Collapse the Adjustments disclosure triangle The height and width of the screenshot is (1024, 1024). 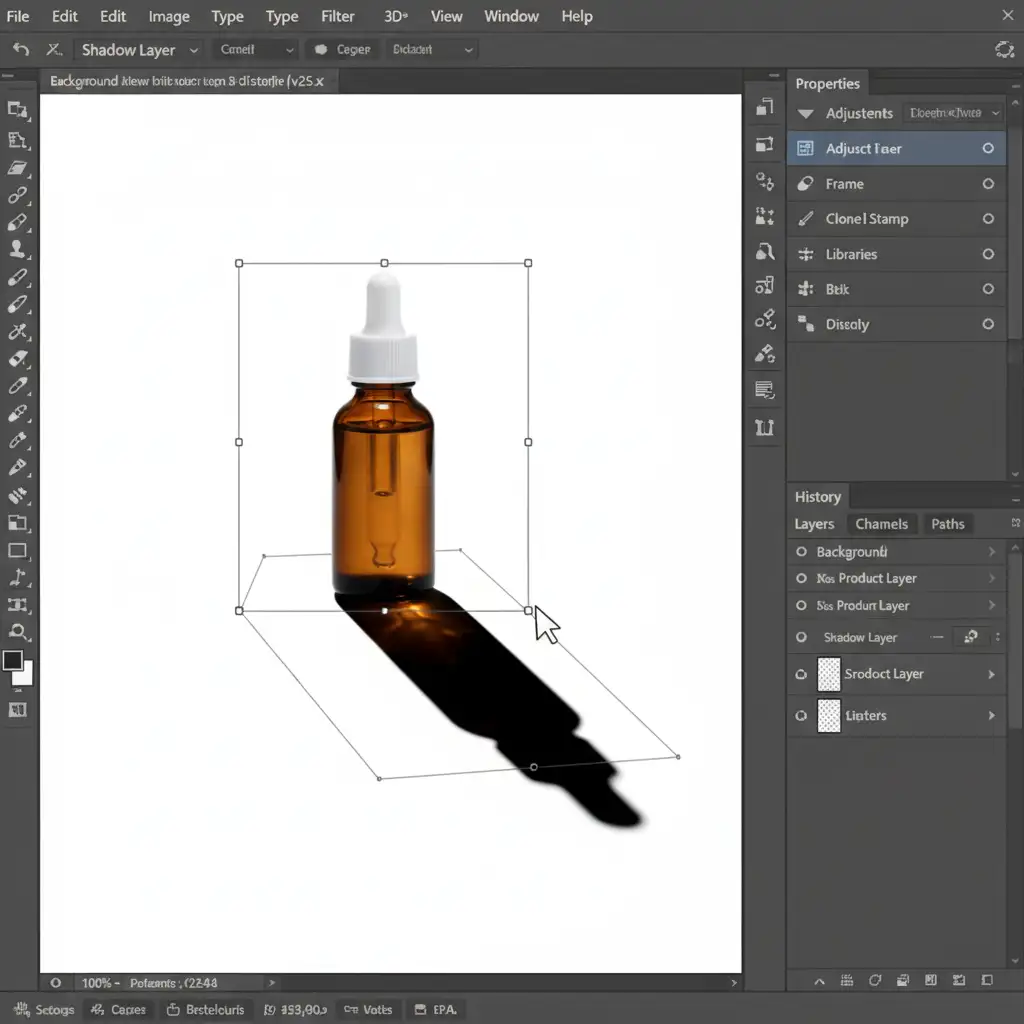pos(806,114)
